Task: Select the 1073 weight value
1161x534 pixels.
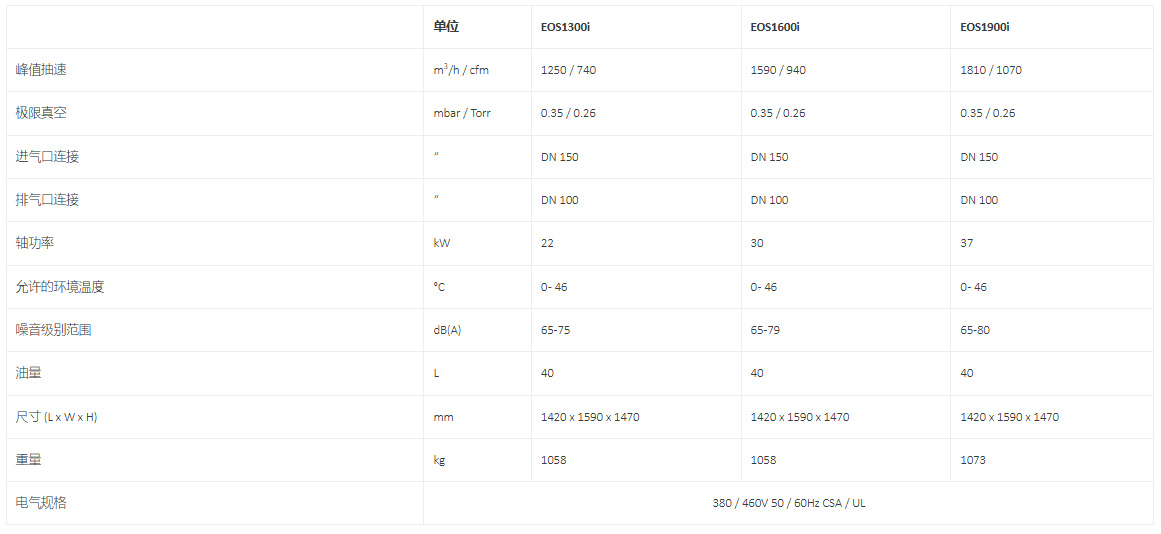Action: (x=973, y=460)
